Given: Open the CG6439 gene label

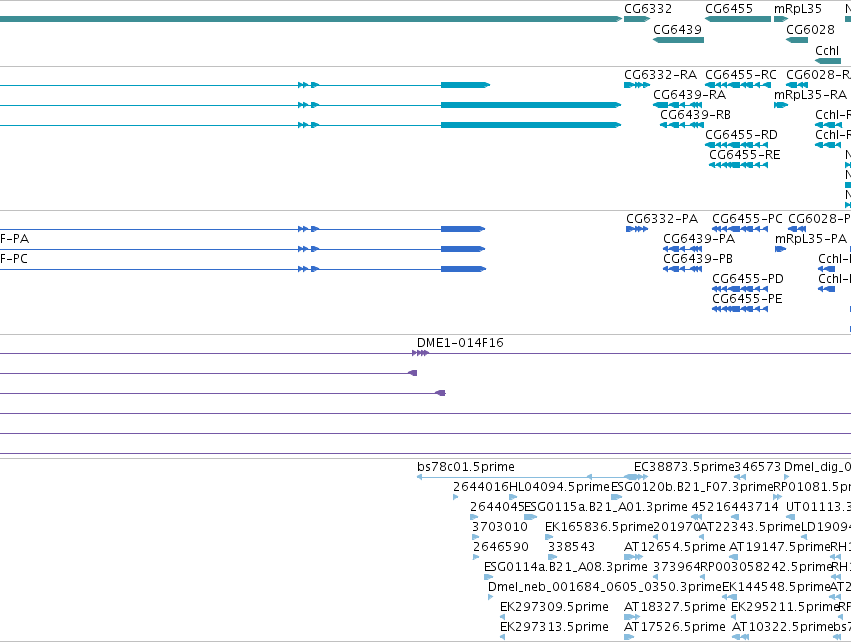Looking at the screenshot, I should (677, 29).
